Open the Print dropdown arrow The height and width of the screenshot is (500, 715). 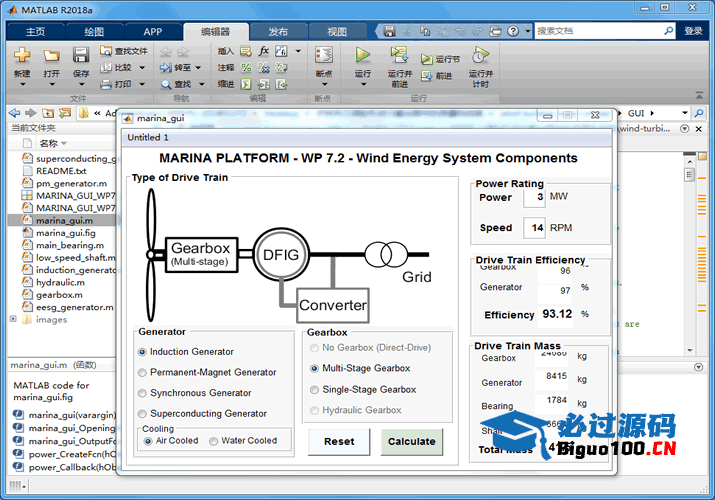(142, 84)
